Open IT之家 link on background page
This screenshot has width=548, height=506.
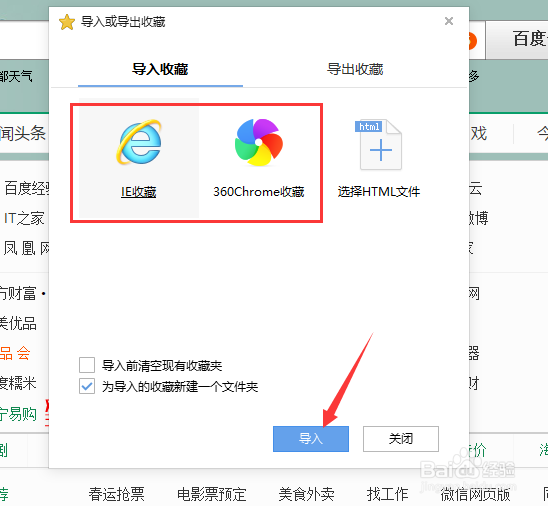pos(24,218)
